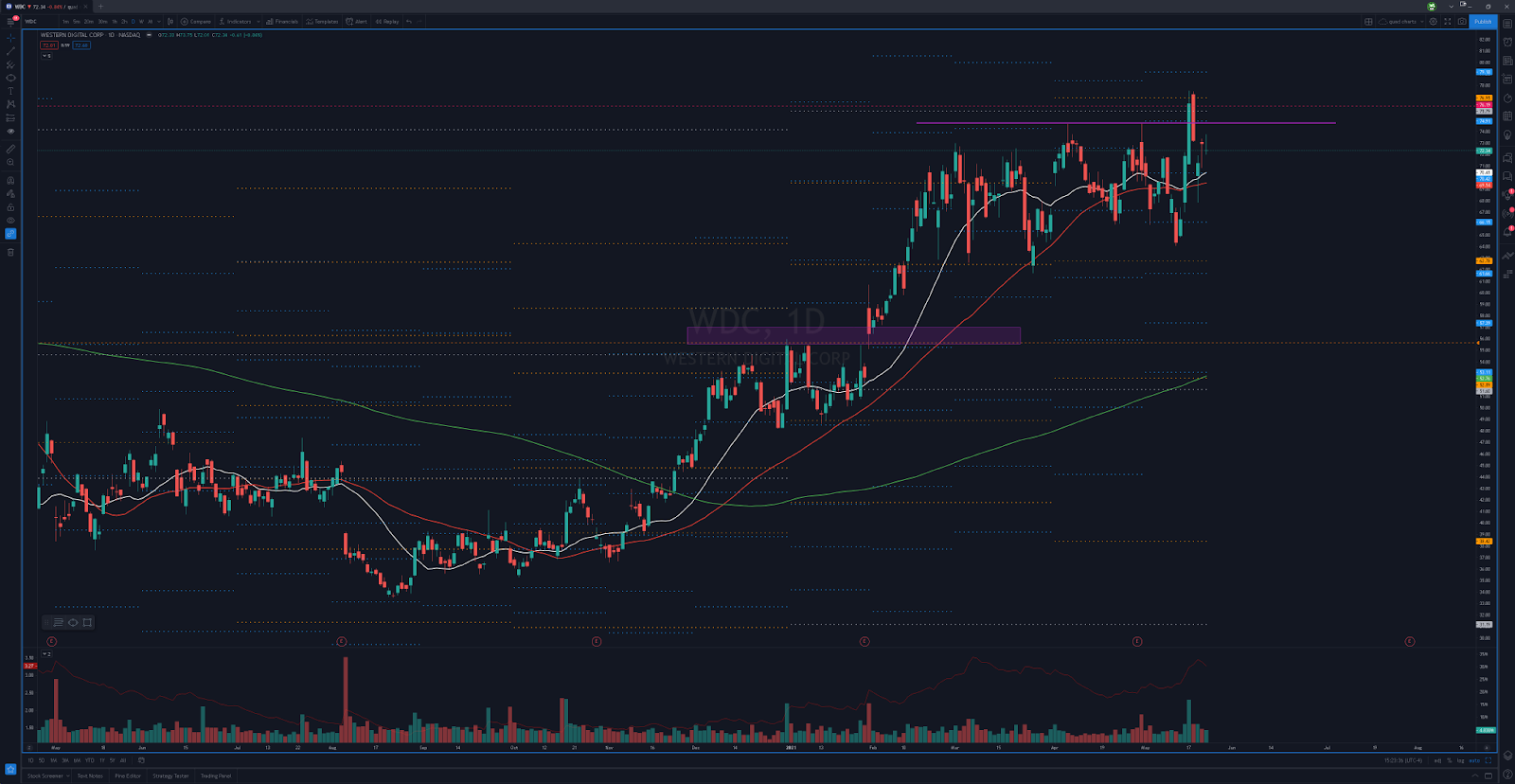This screenshot has width=1515, height=784.
Task: Click the blue buy price button
Action: pyautogui.click(x=81, y=45)
